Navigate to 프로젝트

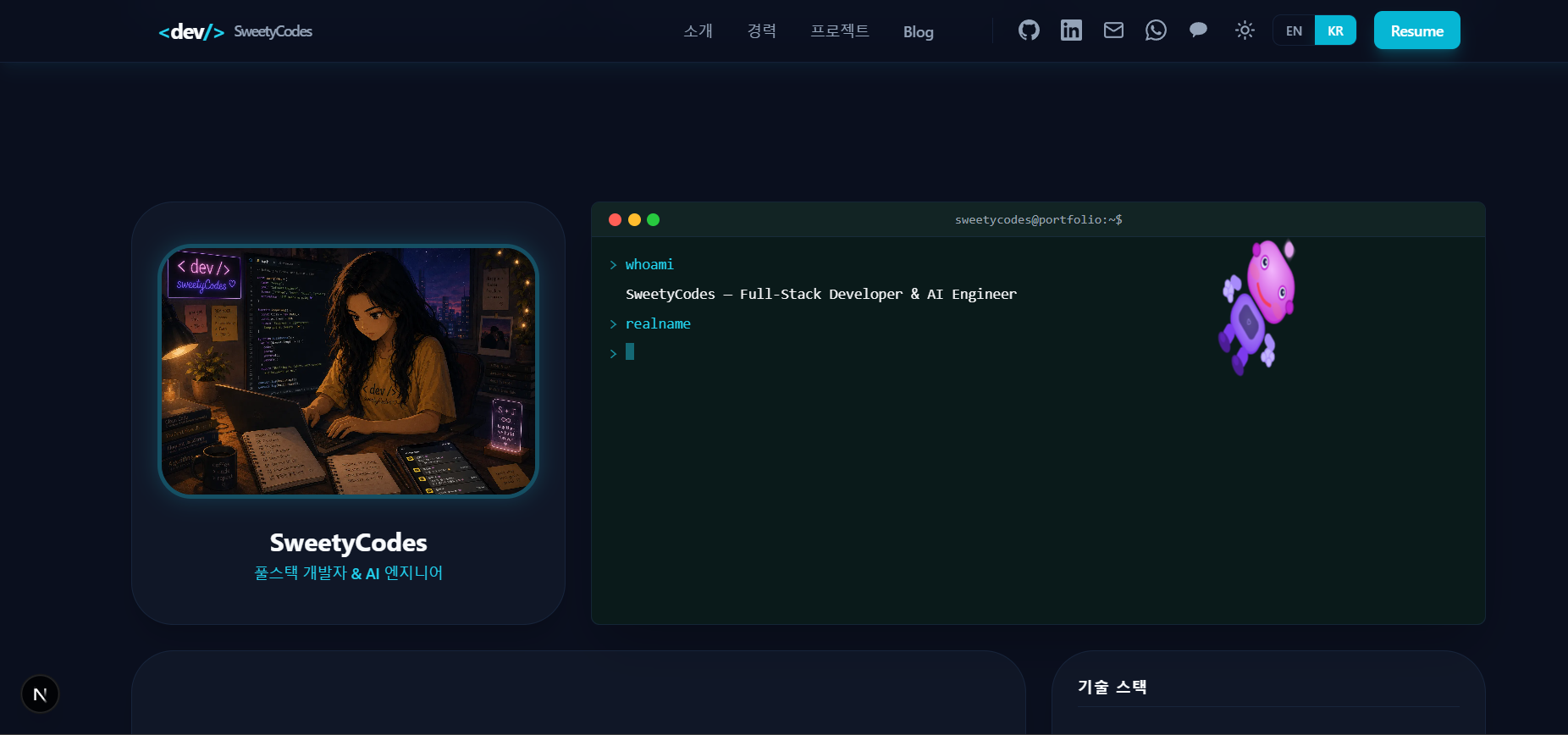click(839, 31)
